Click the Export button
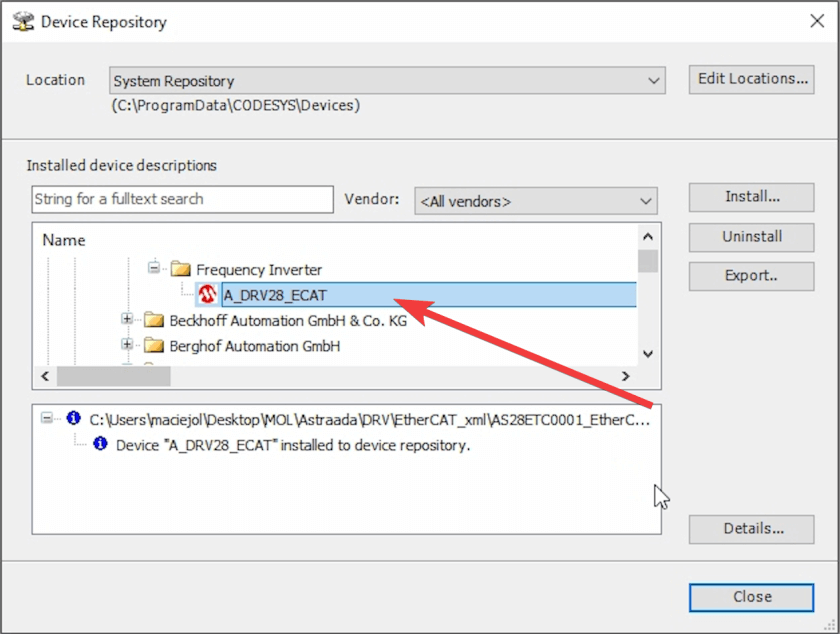 pyautogui.click(x=752, y=276)
